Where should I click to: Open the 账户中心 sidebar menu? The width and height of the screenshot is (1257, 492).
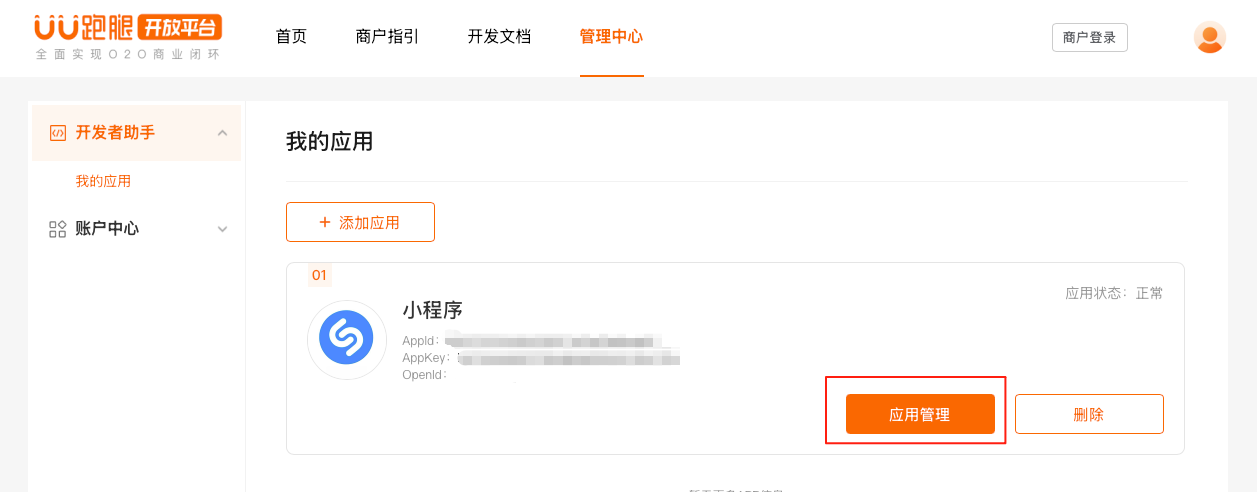coord(137,229)
